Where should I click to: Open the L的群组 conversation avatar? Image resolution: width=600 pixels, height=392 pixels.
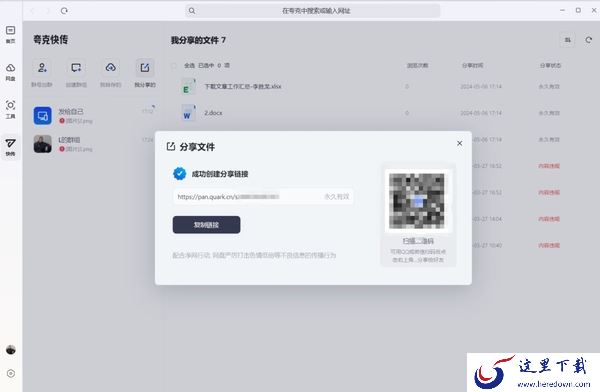coord(42,144)
